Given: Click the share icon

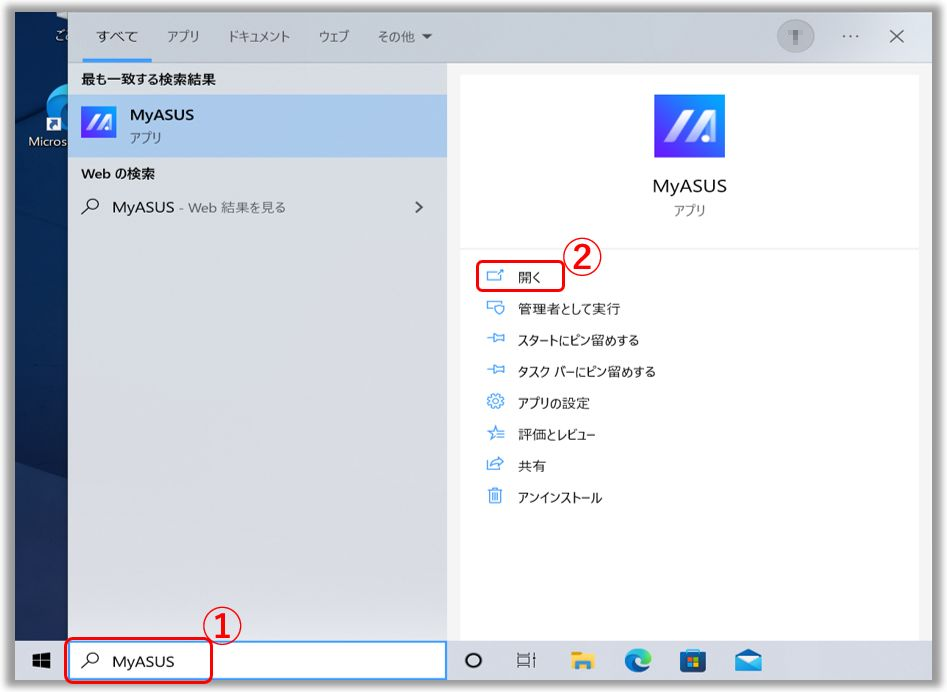Looking at the screenshot, I should pos(495,464).
